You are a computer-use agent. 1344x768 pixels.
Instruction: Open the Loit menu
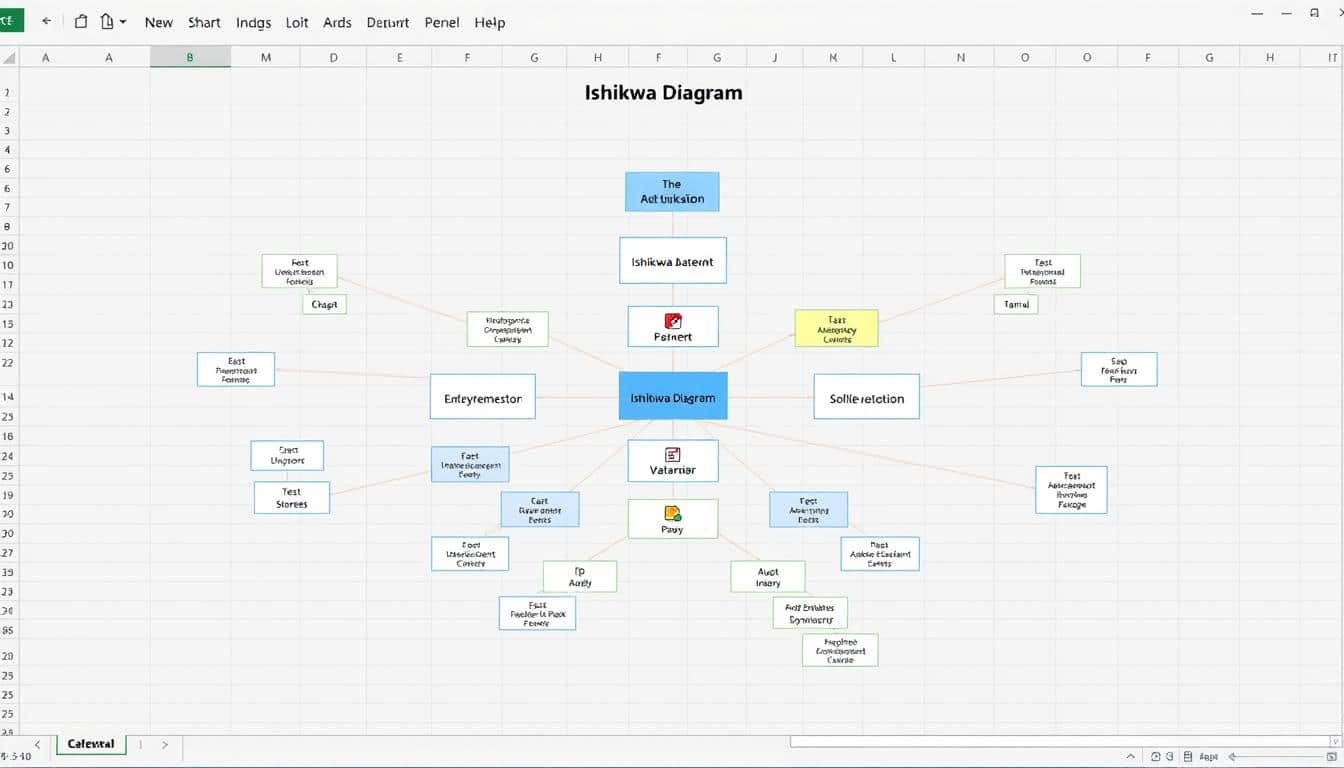297,22
